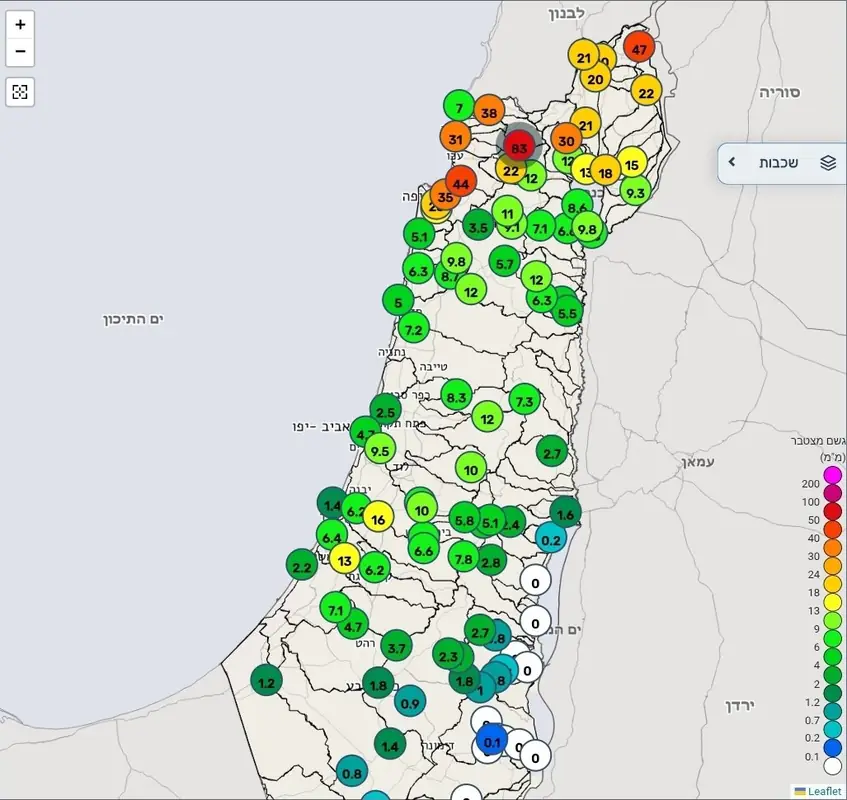Viewport: 847px width, 800px height.
Task: Click the layers stack icon
Action: [x=827, y=163]
